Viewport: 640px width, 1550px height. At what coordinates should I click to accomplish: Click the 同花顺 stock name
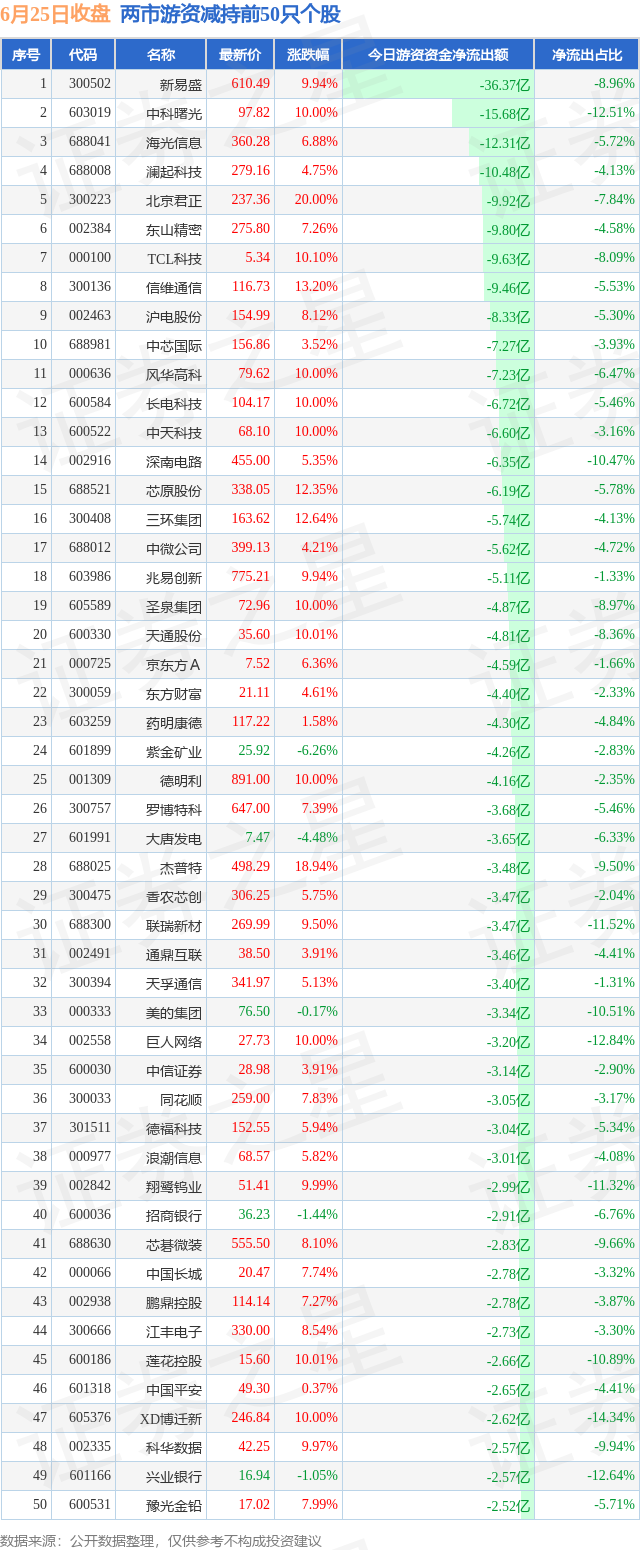click(181, 1099)
